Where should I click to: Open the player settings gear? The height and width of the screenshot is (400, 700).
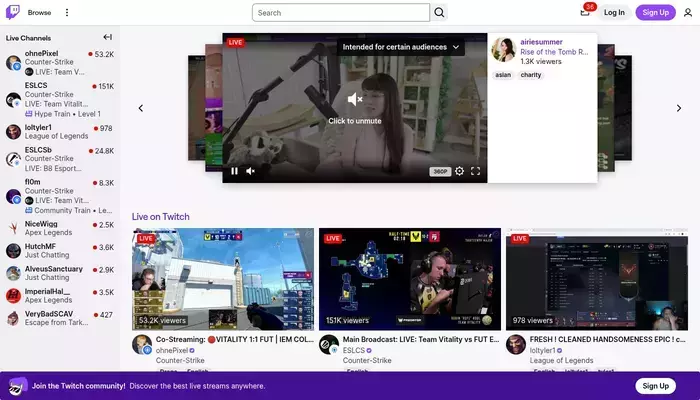[459, 171]
